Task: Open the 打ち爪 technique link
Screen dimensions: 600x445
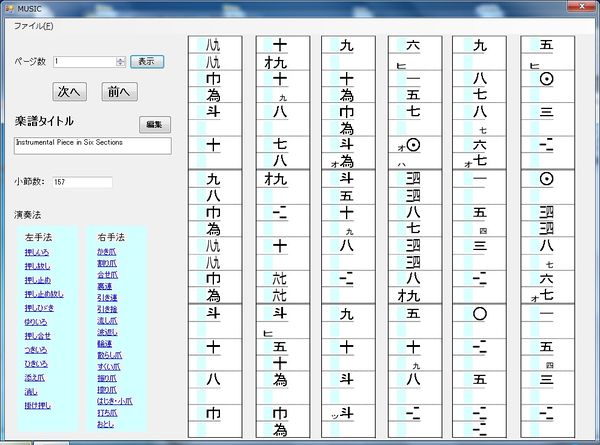Action: [105, 412]
